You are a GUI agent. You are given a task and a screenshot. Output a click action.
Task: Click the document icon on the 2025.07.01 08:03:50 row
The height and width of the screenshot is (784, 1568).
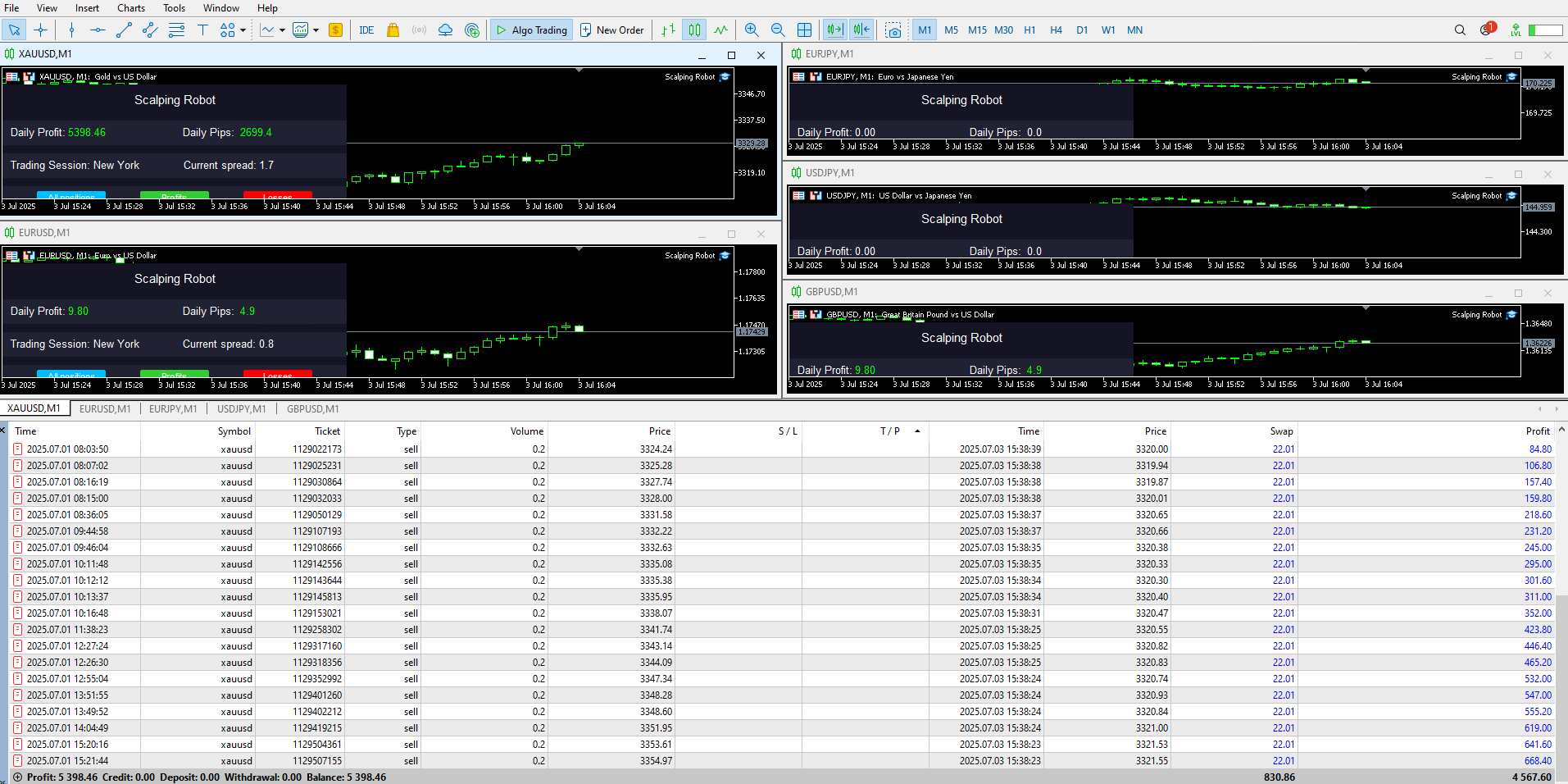click(18, 449)
